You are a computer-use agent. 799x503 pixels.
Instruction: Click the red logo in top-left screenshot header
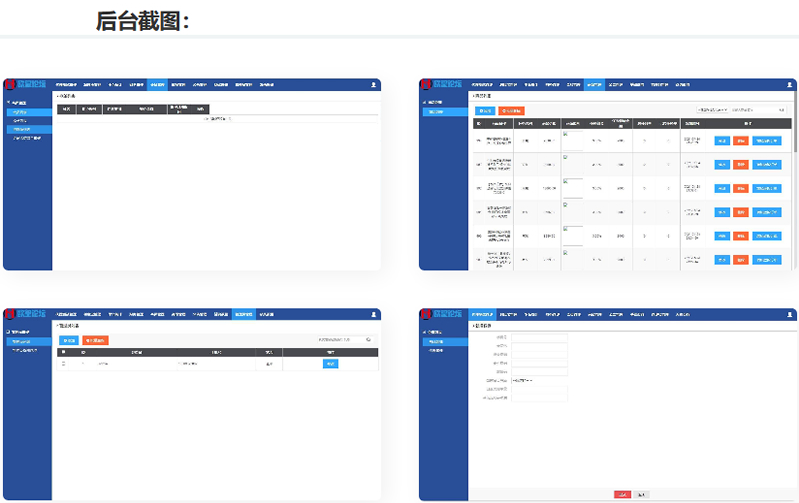(x=10, y=85)
